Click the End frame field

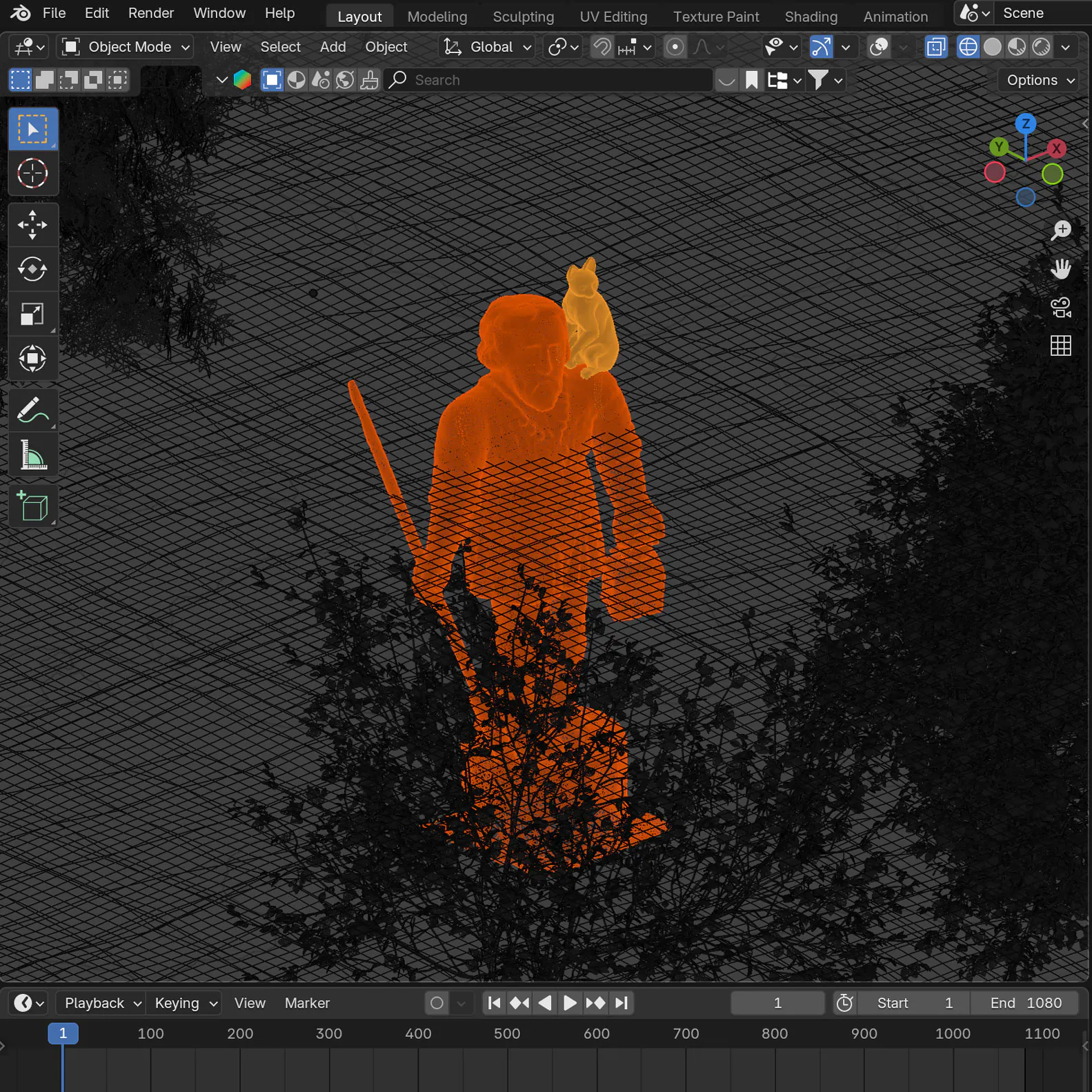1024,1003
